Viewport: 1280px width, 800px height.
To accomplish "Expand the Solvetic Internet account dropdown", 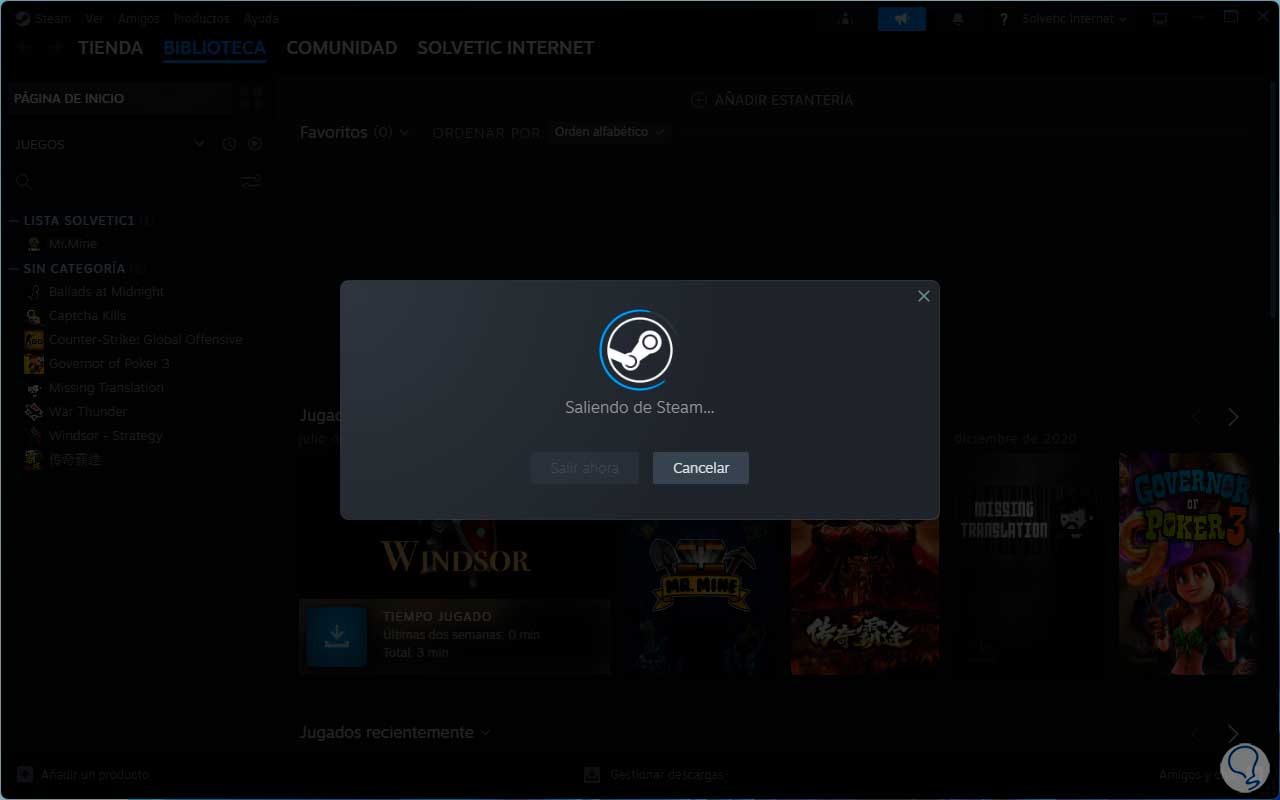I will point(1074,19).
